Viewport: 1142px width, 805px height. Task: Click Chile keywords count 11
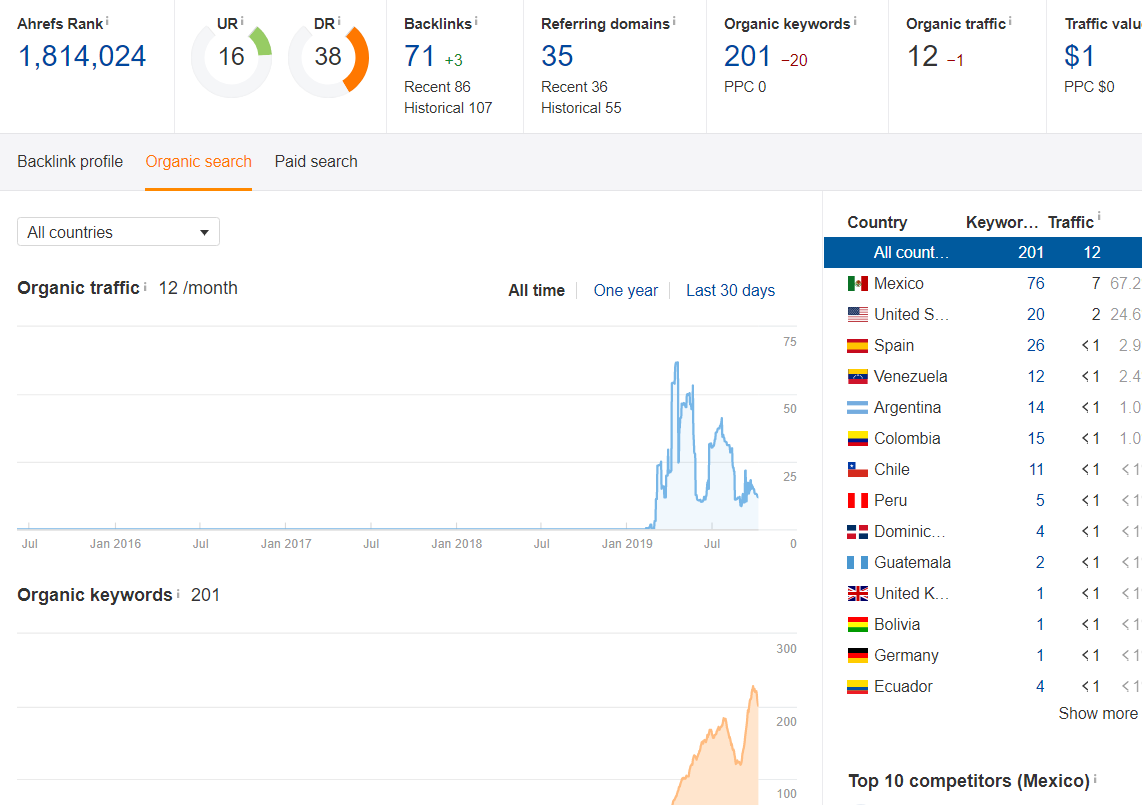1036,469
